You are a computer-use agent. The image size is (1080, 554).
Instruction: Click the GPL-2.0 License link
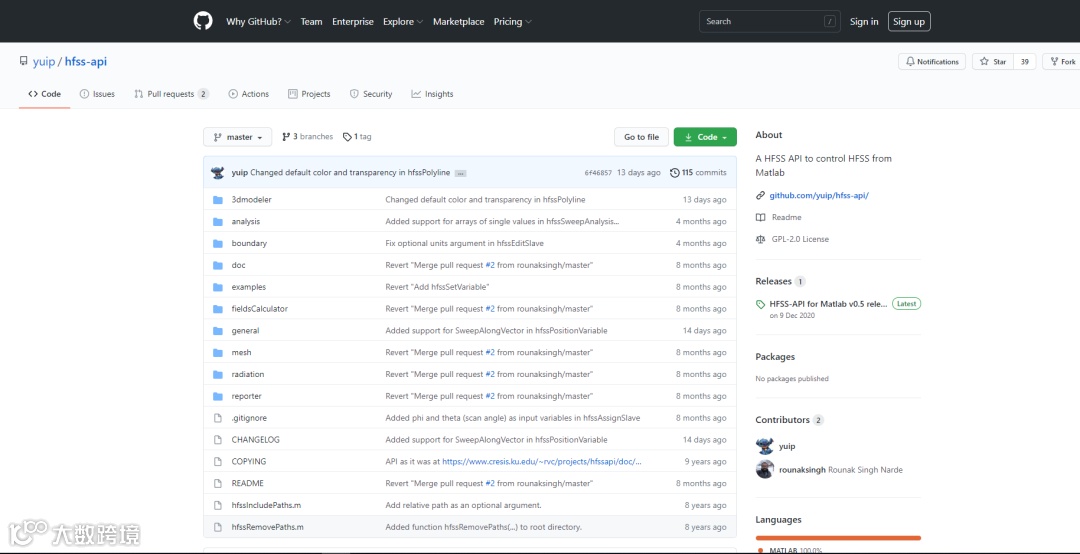800,239
